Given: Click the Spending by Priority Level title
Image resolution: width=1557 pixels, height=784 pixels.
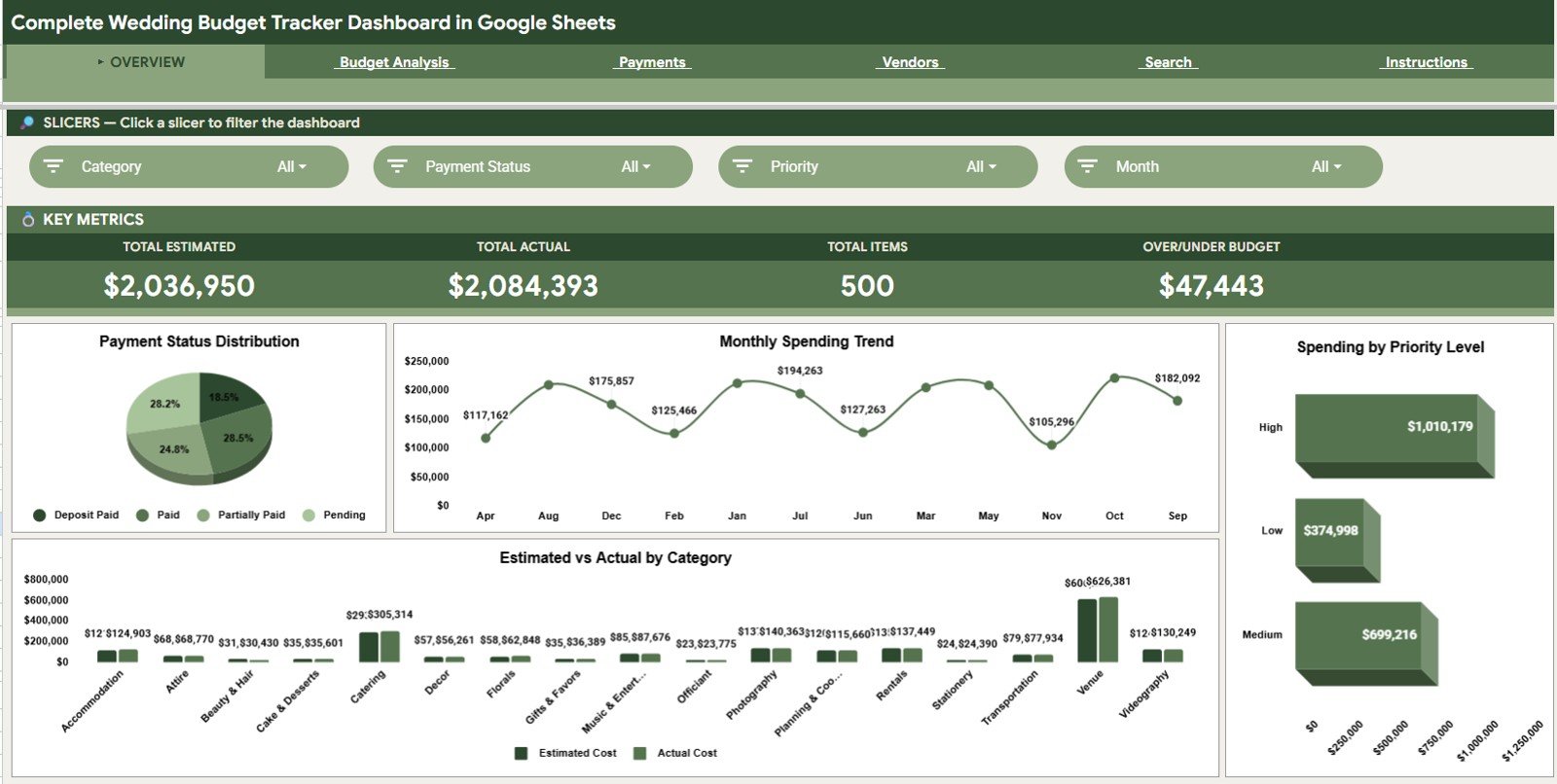Looking at the screenshot, I should [x=1391, y=347].
